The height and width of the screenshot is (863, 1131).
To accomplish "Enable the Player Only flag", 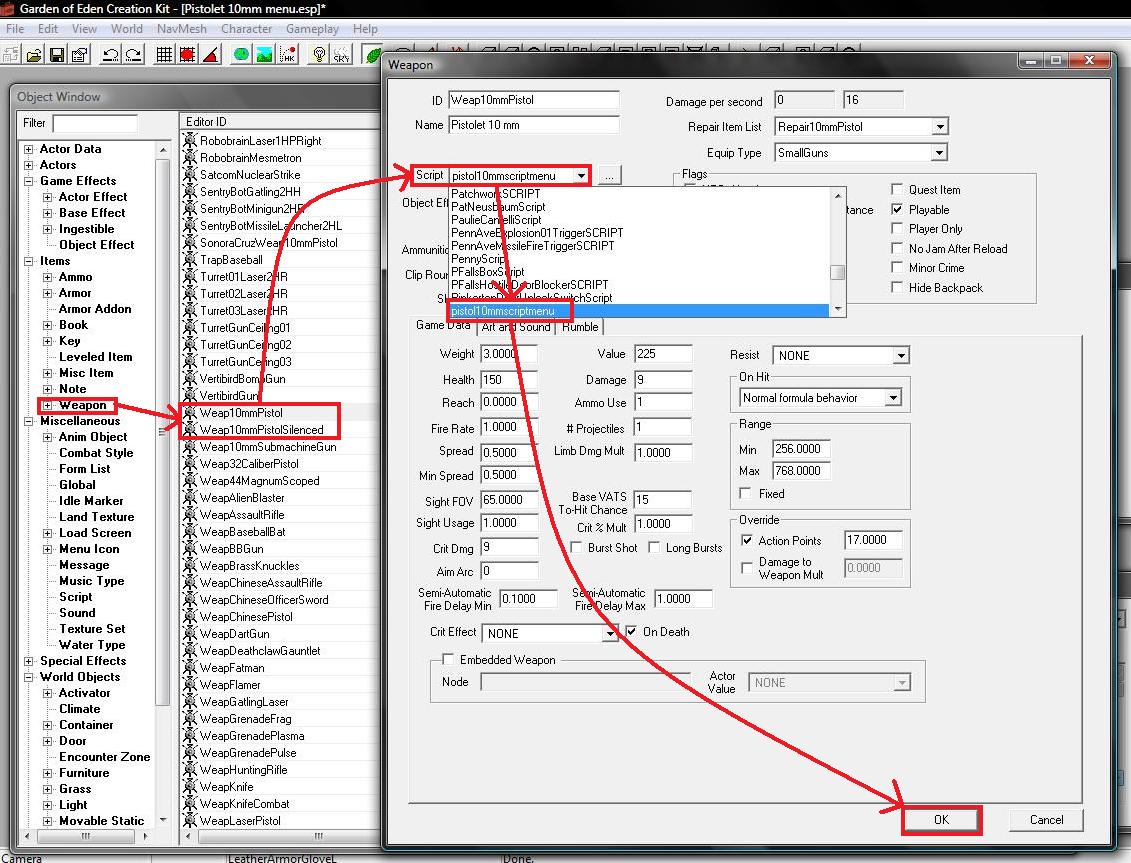I will (897, 228).
